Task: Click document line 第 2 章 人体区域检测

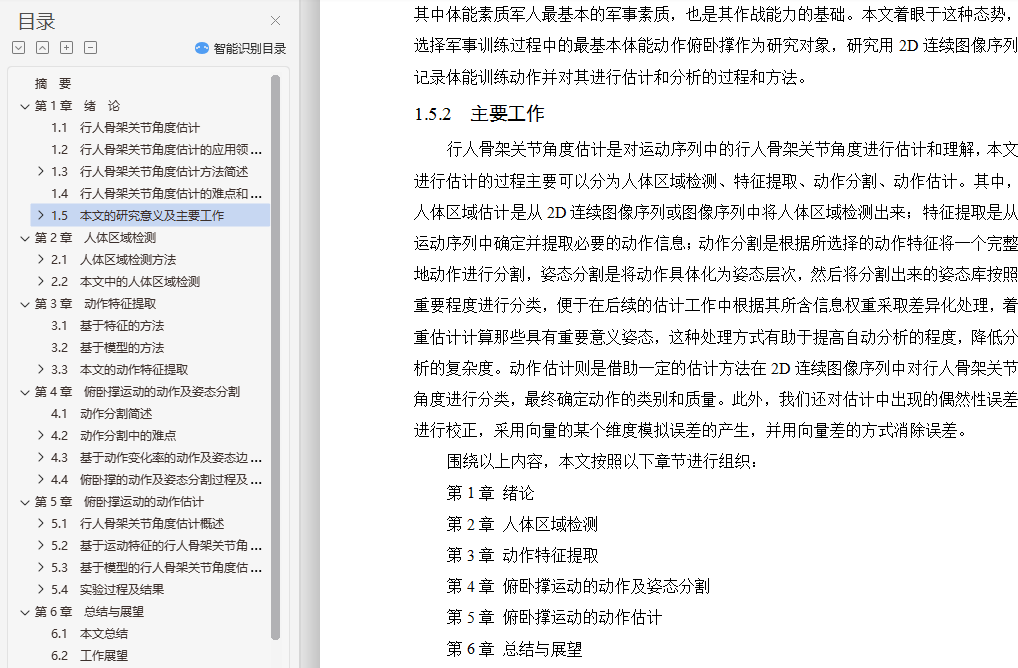Action: tap(522, 524)
